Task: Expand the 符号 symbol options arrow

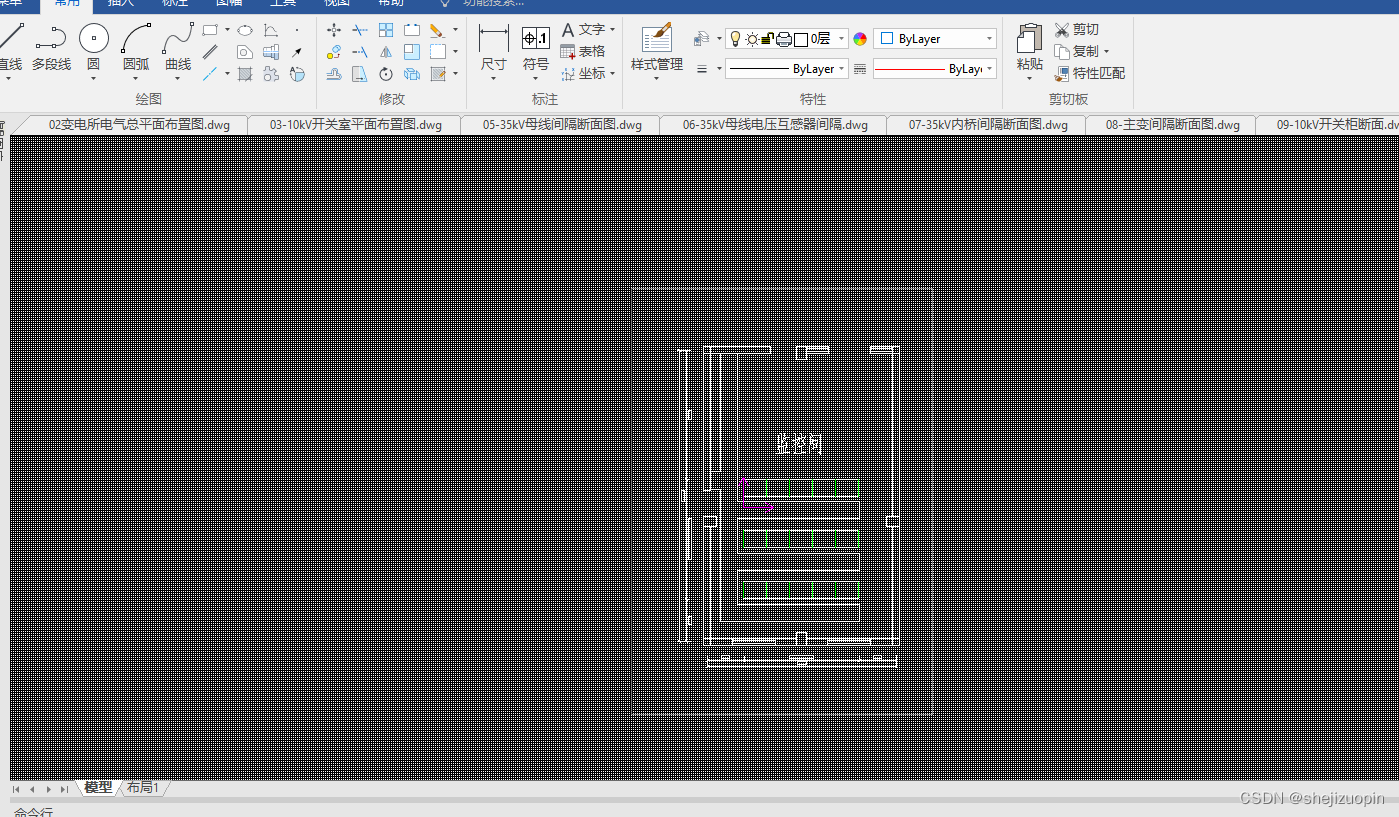Action: pyautogui.click(x=536, y=79)
